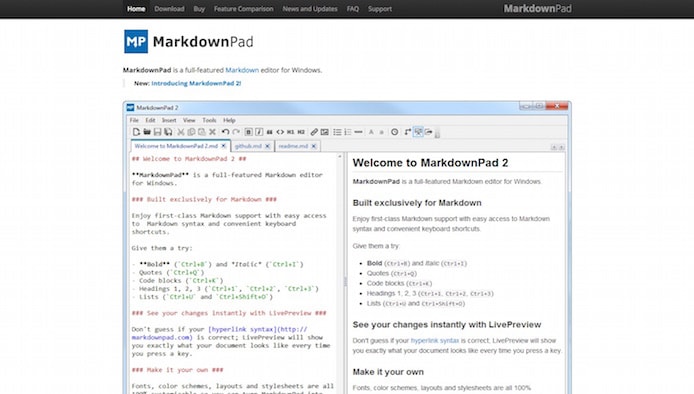Screen dimensions: 694x394
Task: Open News and Updates in navigation
Action: [x=310, y=9]
